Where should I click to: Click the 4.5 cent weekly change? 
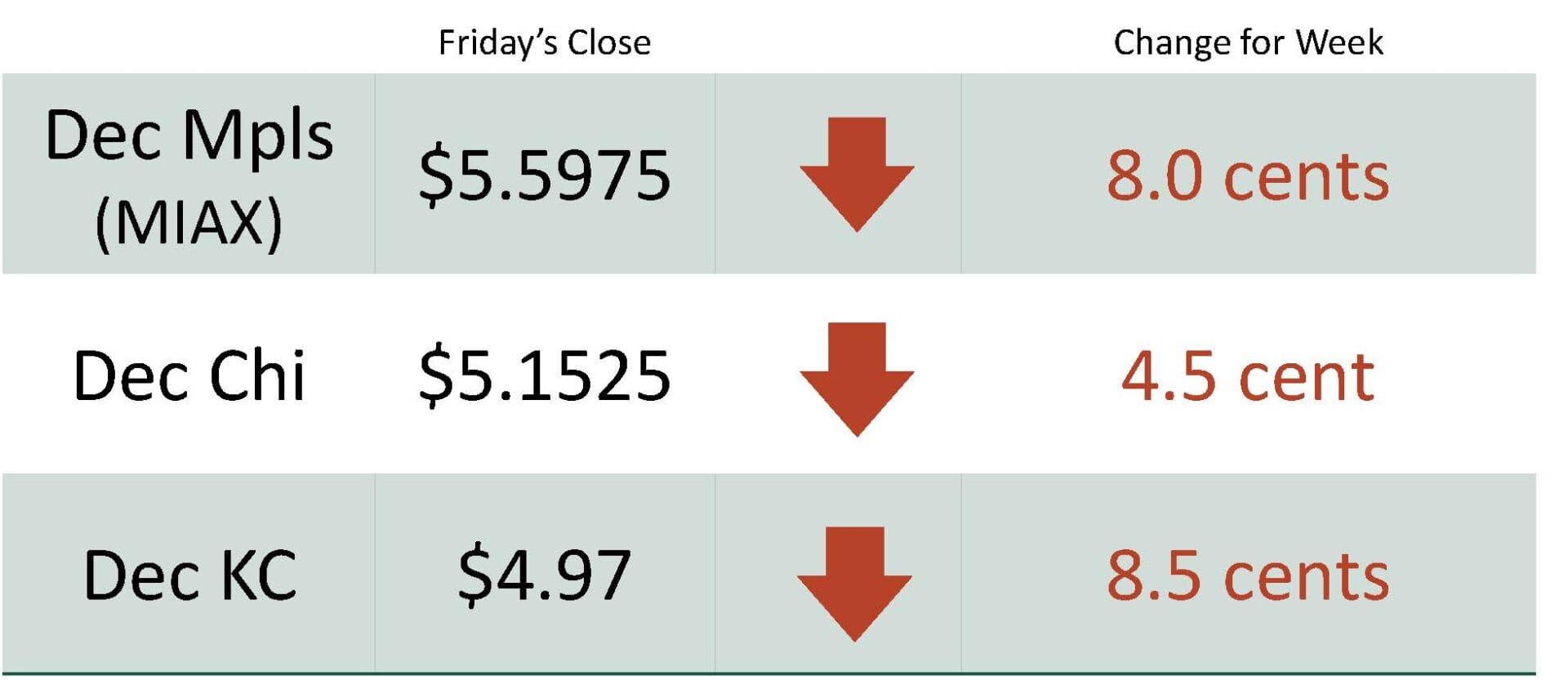tap(1248, 376)
